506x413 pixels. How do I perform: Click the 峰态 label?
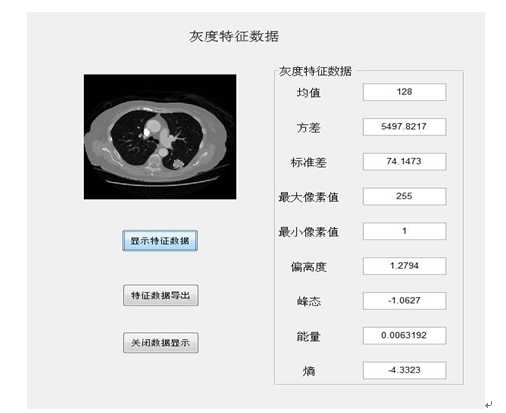click(308, 302)
